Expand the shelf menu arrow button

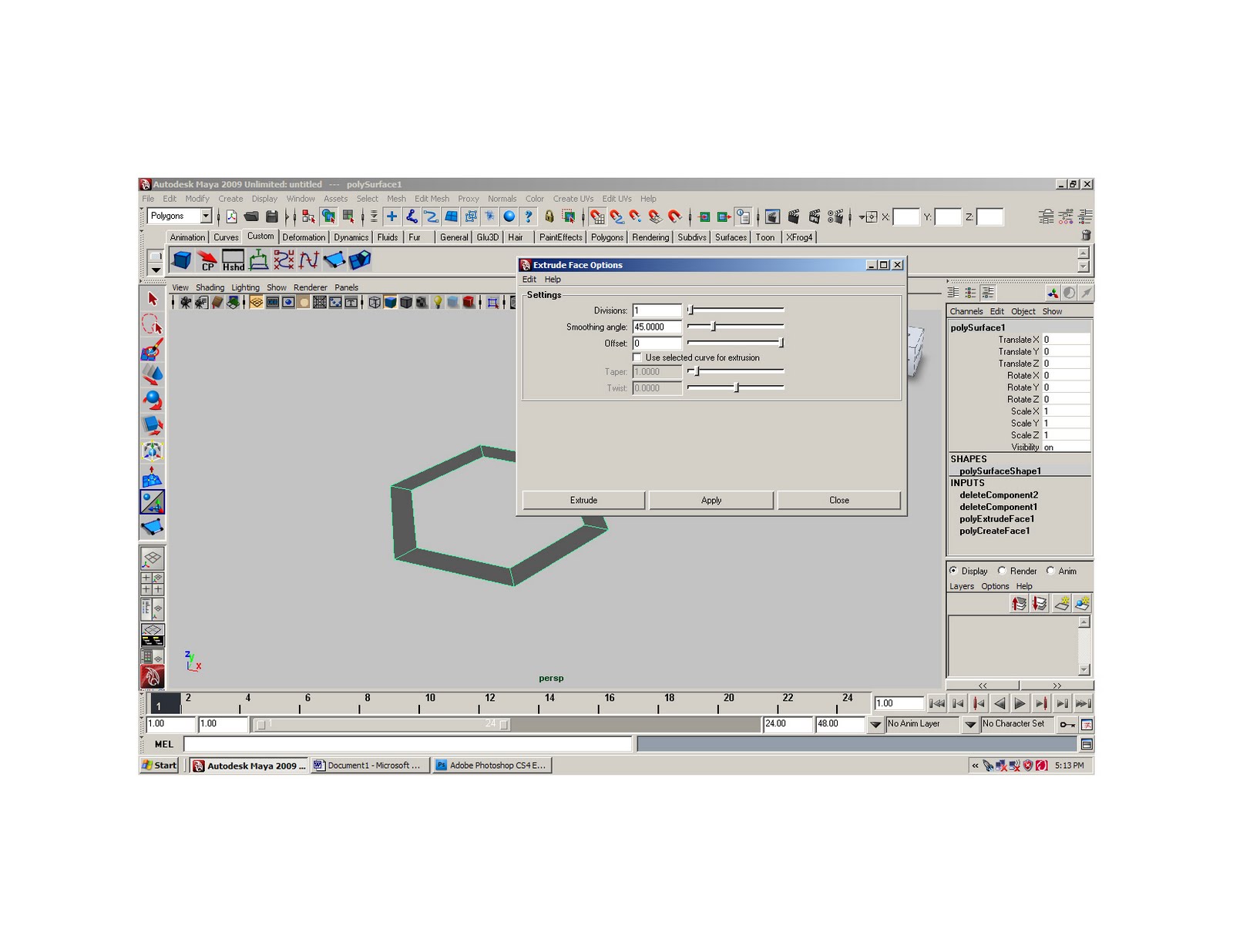pyautogui.click(x=156, y=270)
